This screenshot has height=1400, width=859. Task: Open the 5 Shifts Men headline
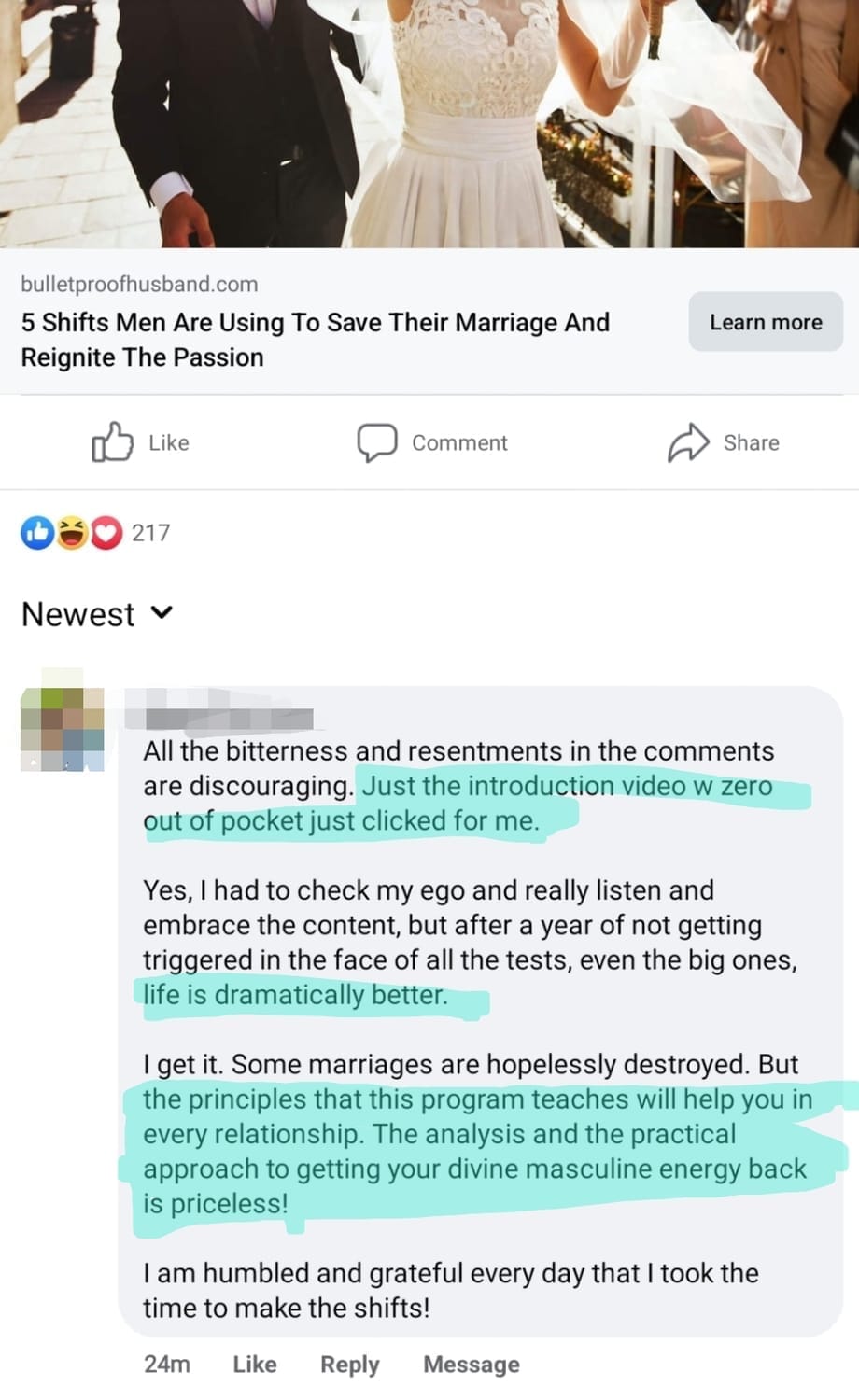pos(315,340)
